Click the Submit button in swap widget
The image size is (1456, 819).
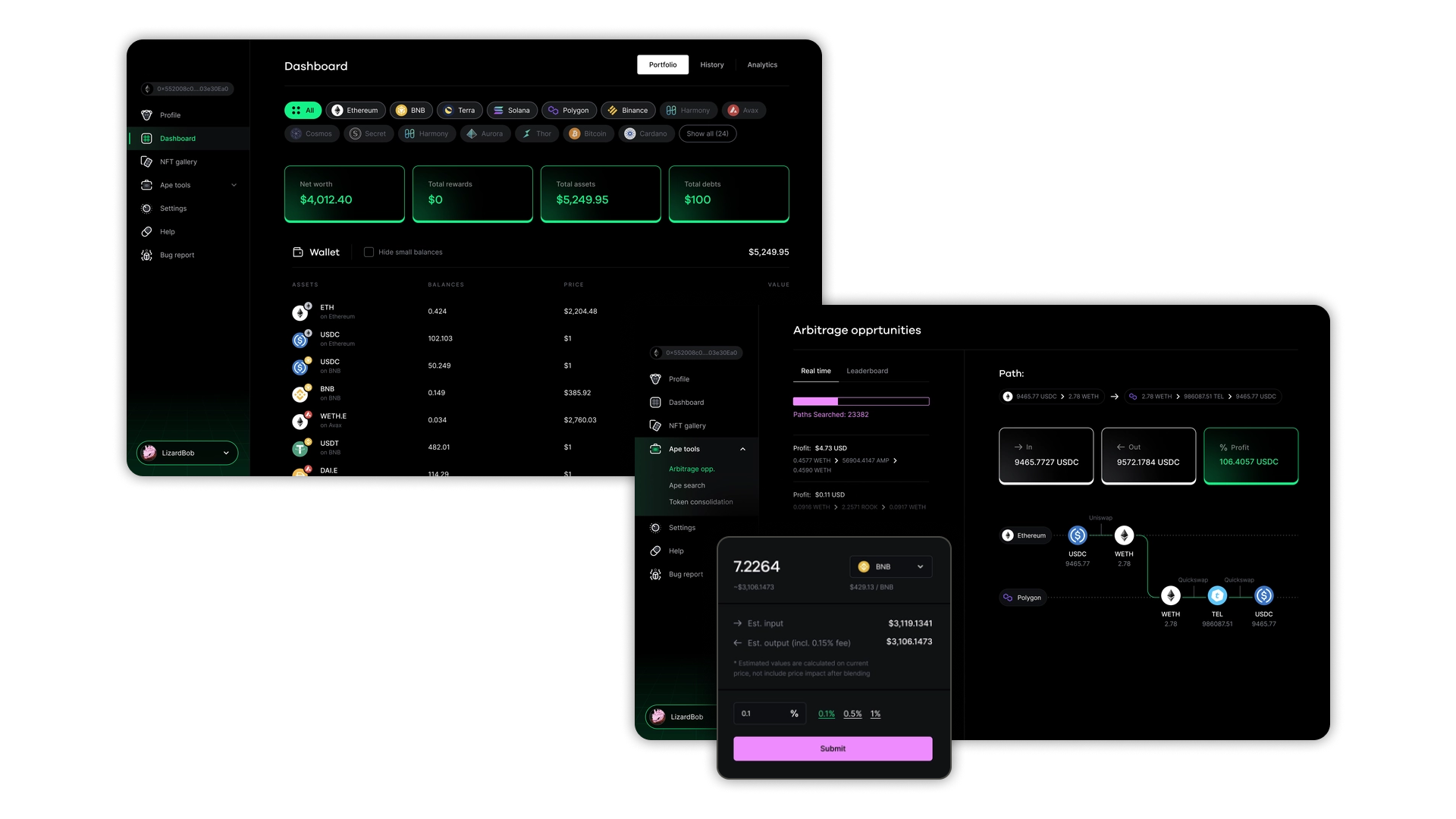tap(832, 748)
